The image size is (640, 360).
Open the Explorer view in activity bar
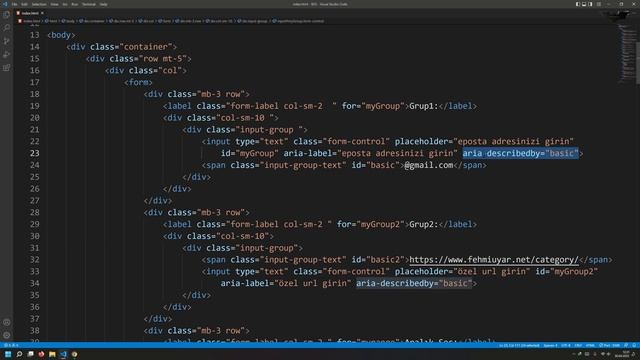click(7, 15)
